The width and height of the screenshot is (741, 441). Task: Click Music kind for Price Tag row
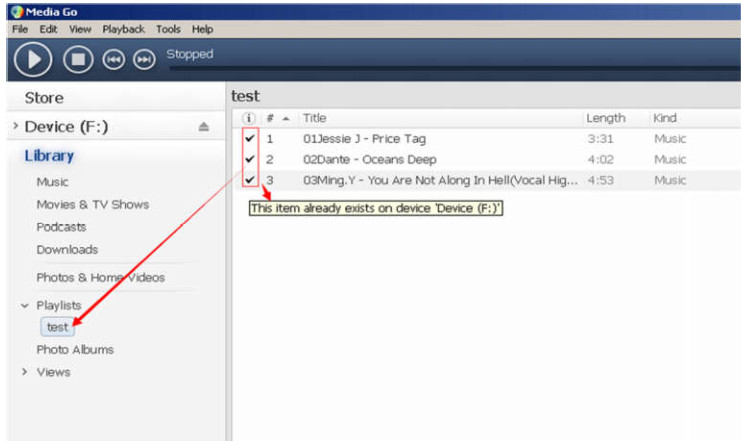pos(670,138)
